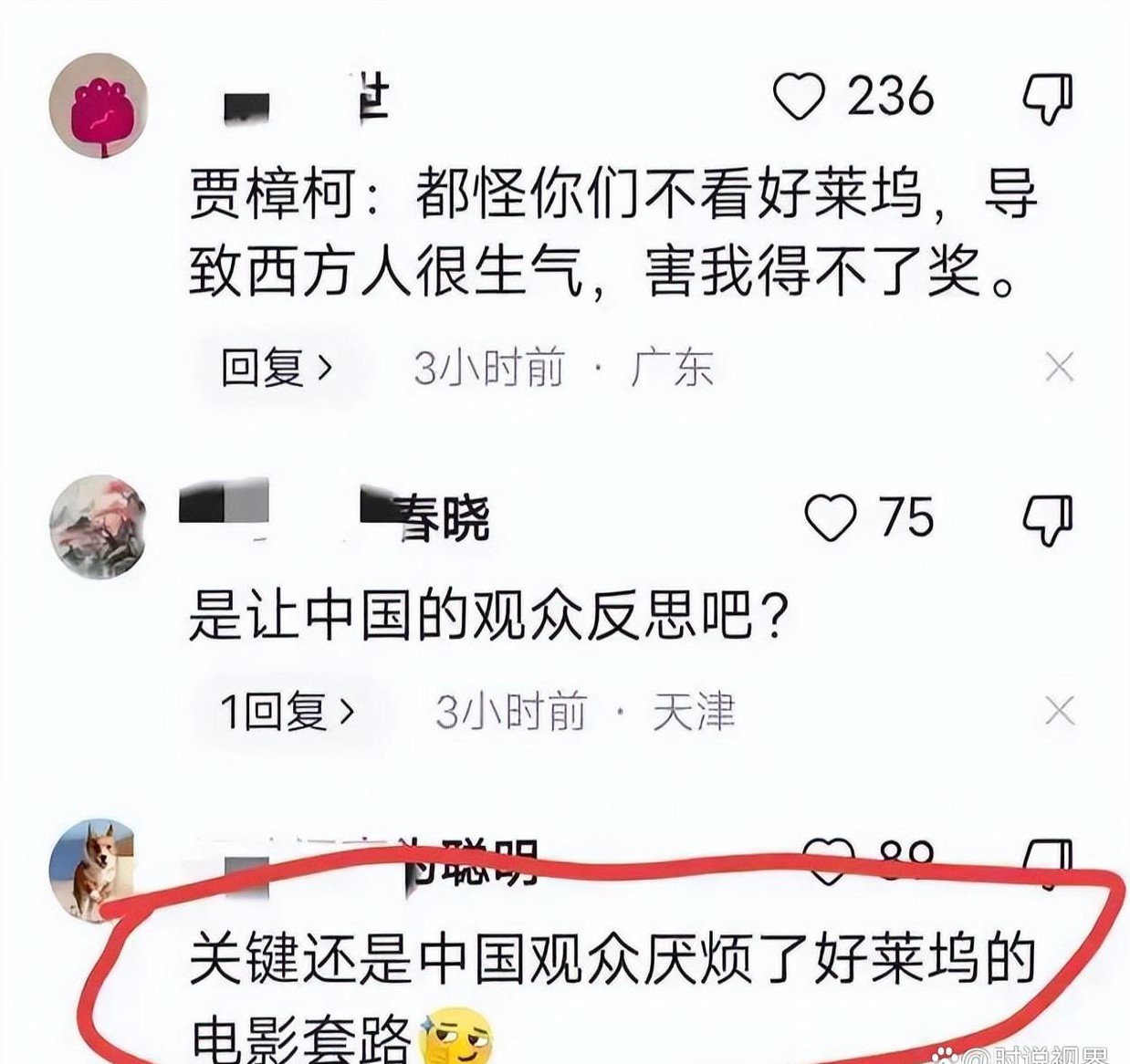Expand the 1回复 thread under 春晓
Image resolution: width=1130 pixels, height=1064 pixels.
coord(288,712)
